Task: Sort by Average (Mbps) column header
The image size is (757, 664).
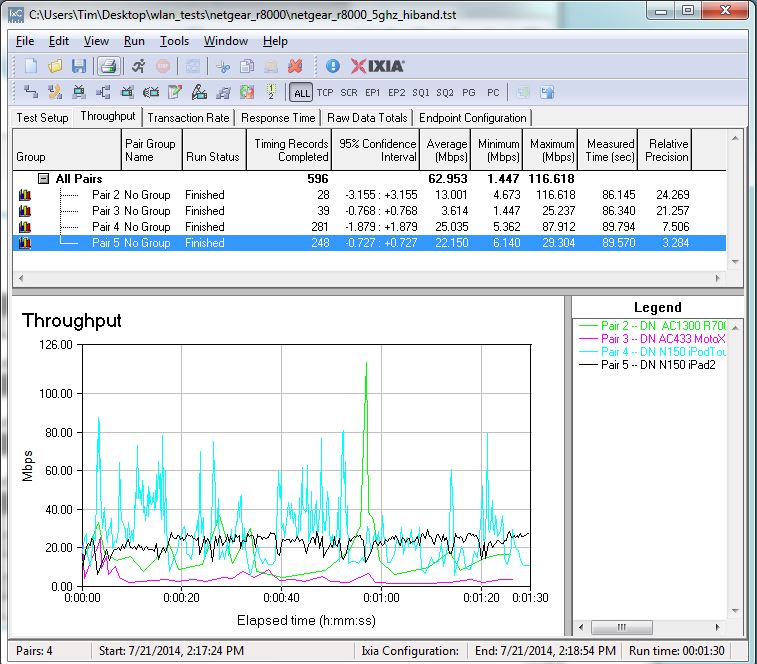Action: click(447, 150)
